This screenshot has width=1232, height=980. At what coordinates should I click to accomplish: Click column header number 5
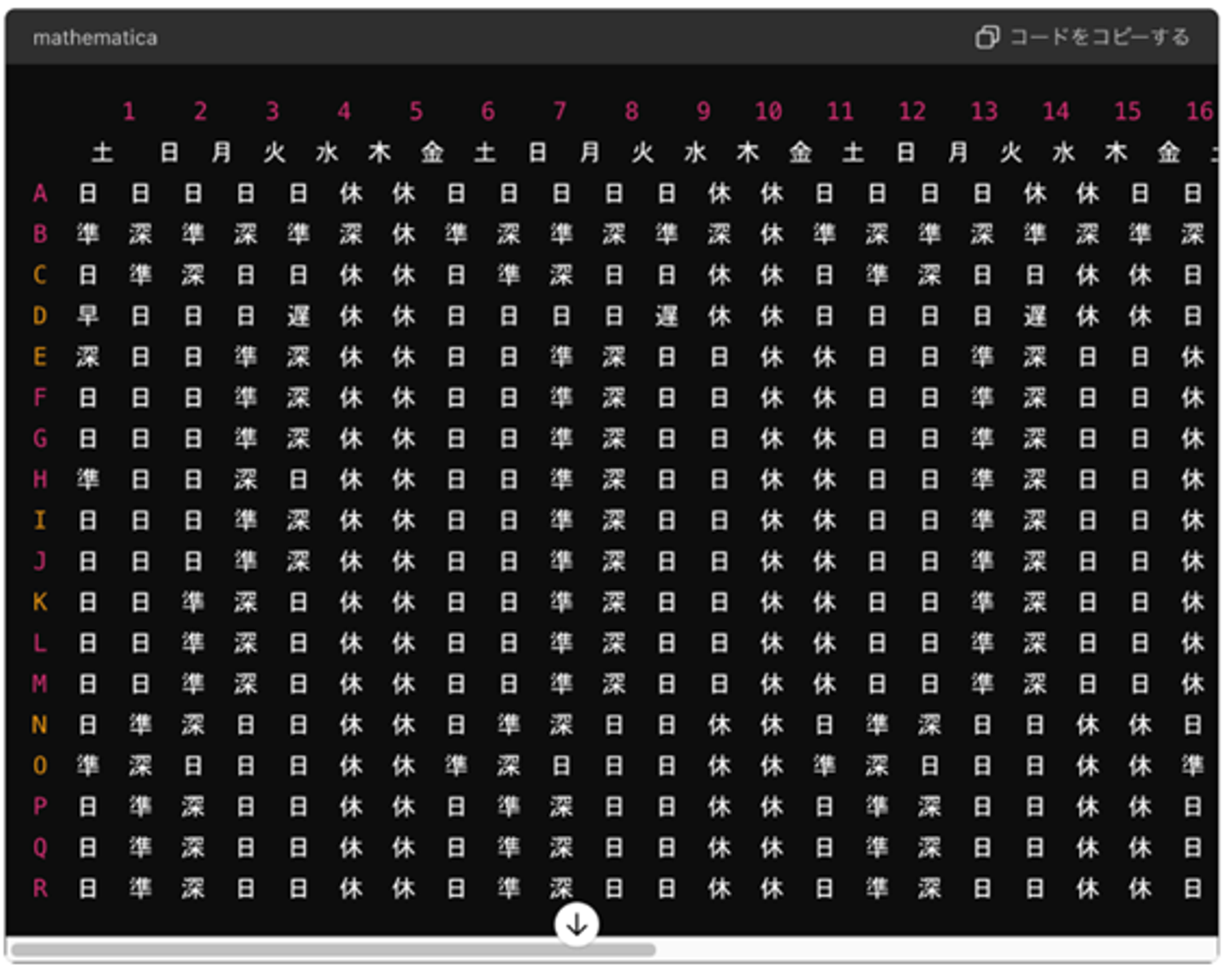click(x=416, y=111)
